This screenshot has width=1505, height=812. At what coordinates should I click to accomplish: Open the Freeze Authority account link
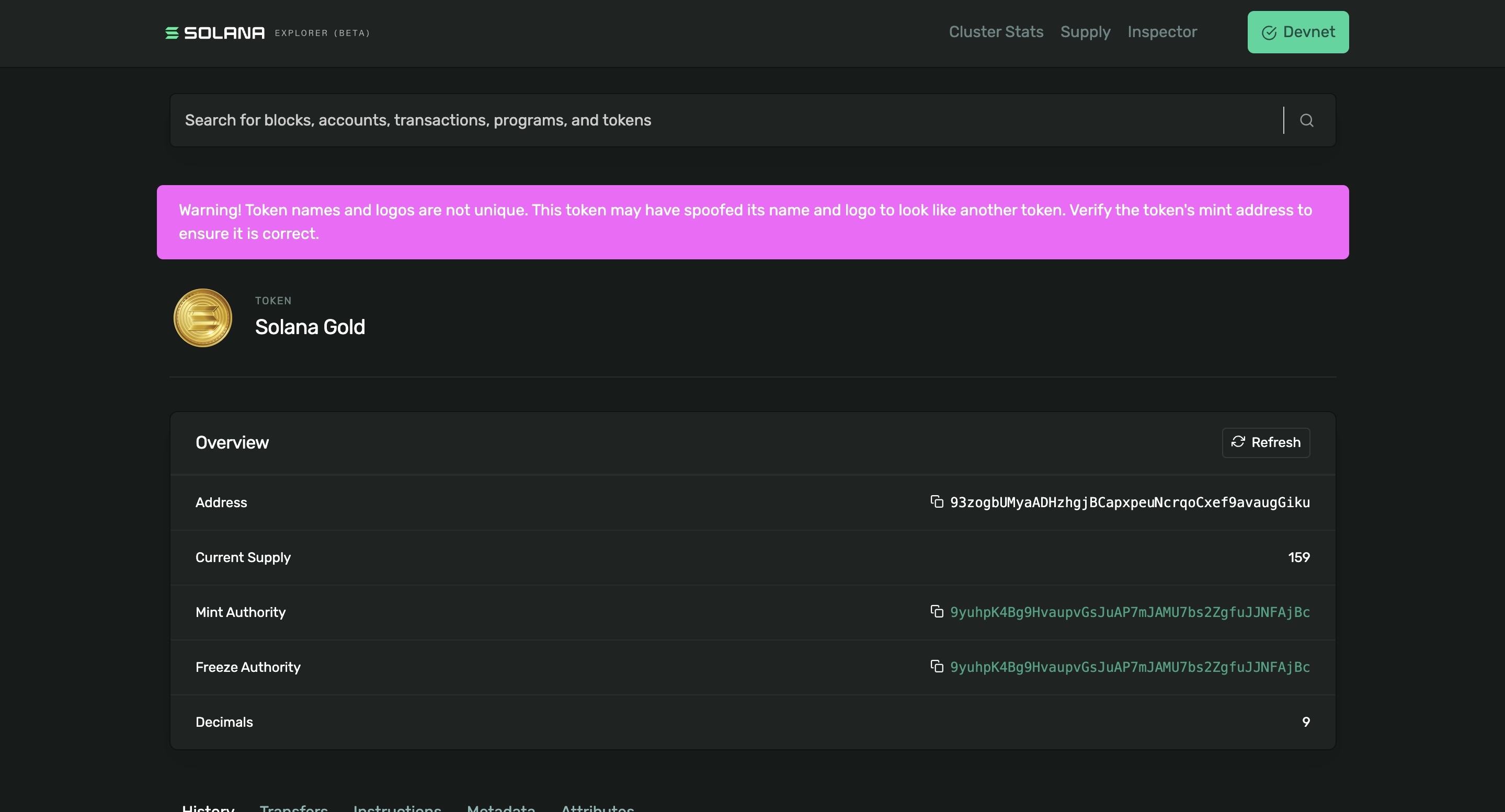pyautogui.click(x=1130, y=667)
